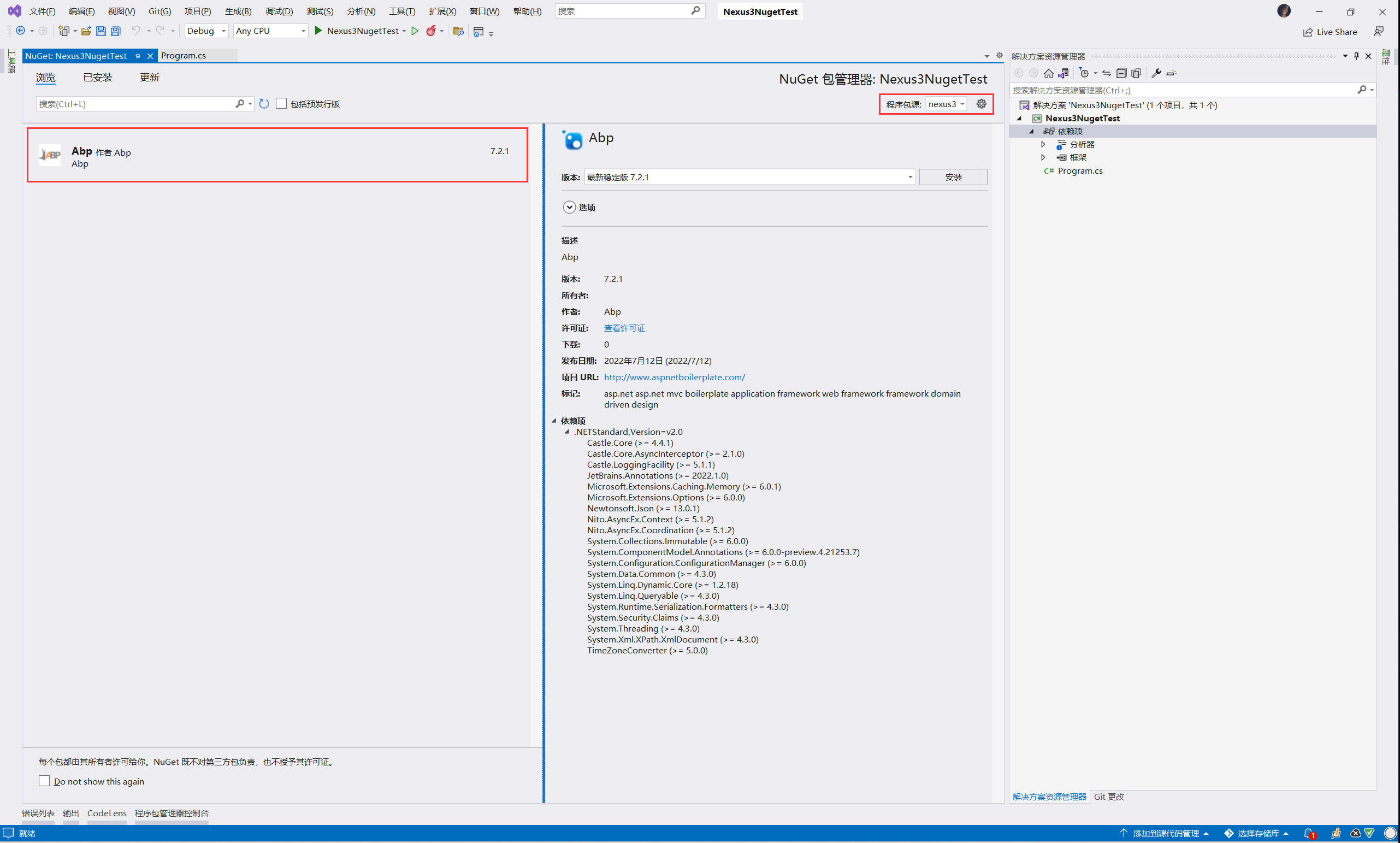This screenshot has height=843, width=1400.
Task: Open the 工具(T) menu
Action: coord(402,11)
